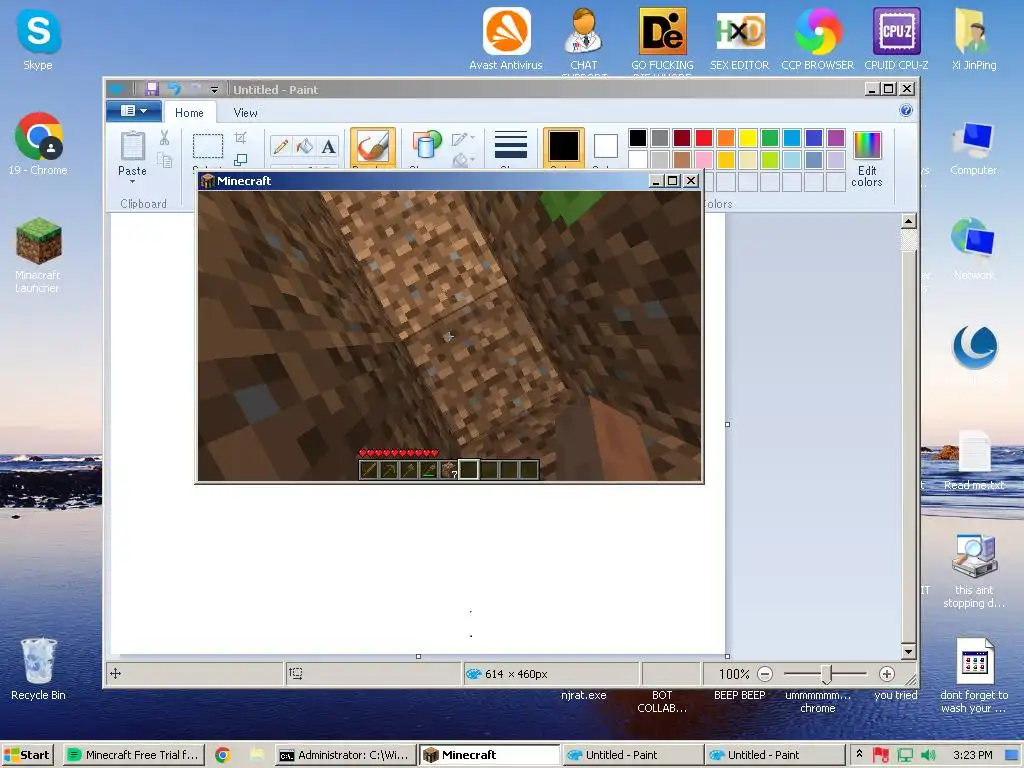
Task: Click the Undo arrow in Paint
Action: click(174, 89)
